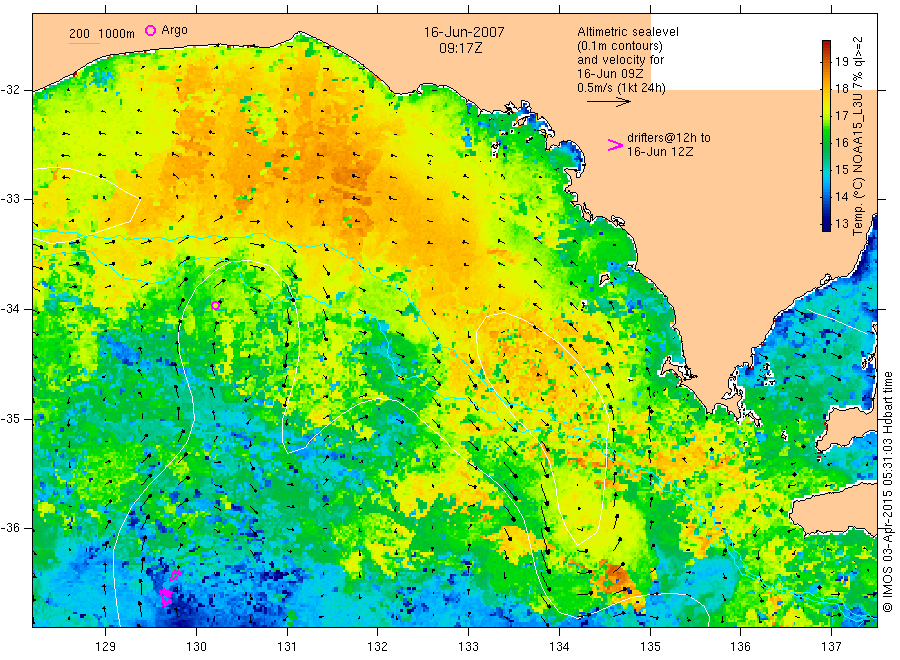Click the color bar label 19
This screenshot has height=660, width=900.
click(841, 61)
